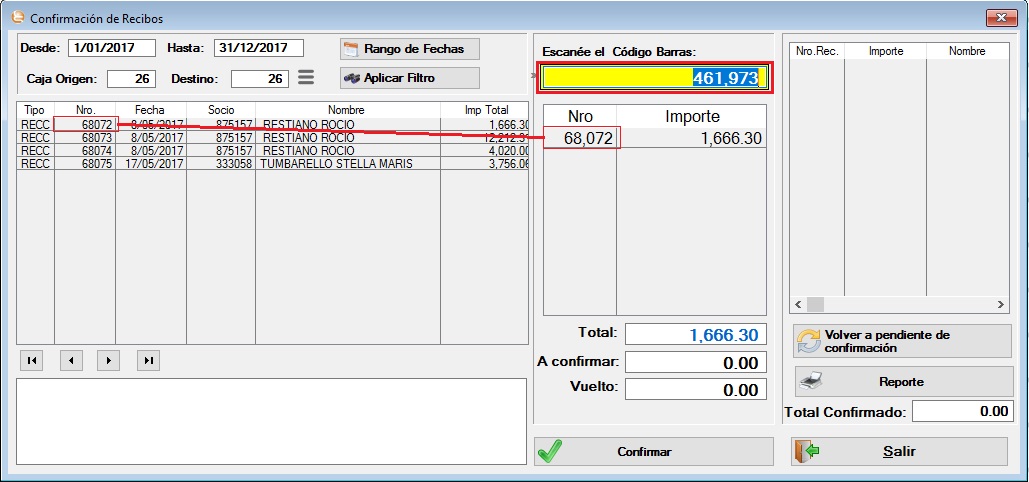
Task: Select the Caja Origen input box
Action: tap(131, 78)
